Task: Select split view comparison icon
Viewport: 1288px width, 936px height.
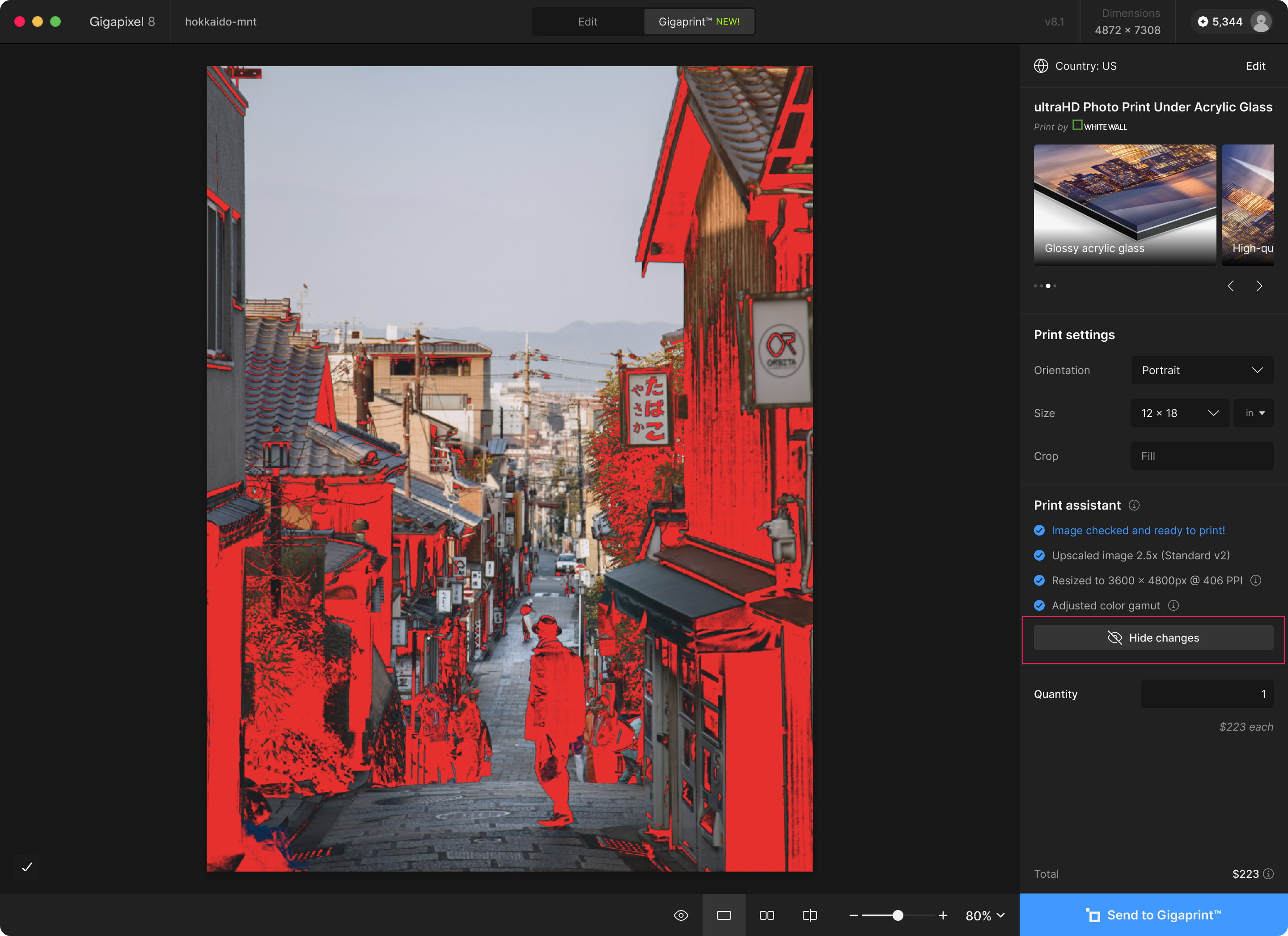Action: (x=810, y=915)
